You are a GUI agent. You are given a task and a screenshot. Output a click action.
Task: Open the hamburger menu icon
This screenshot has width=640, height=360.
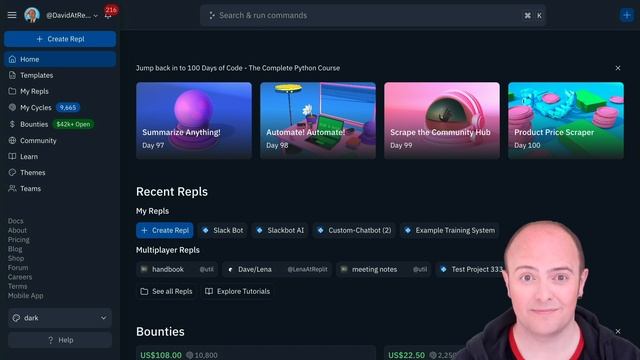coord(12,15)
